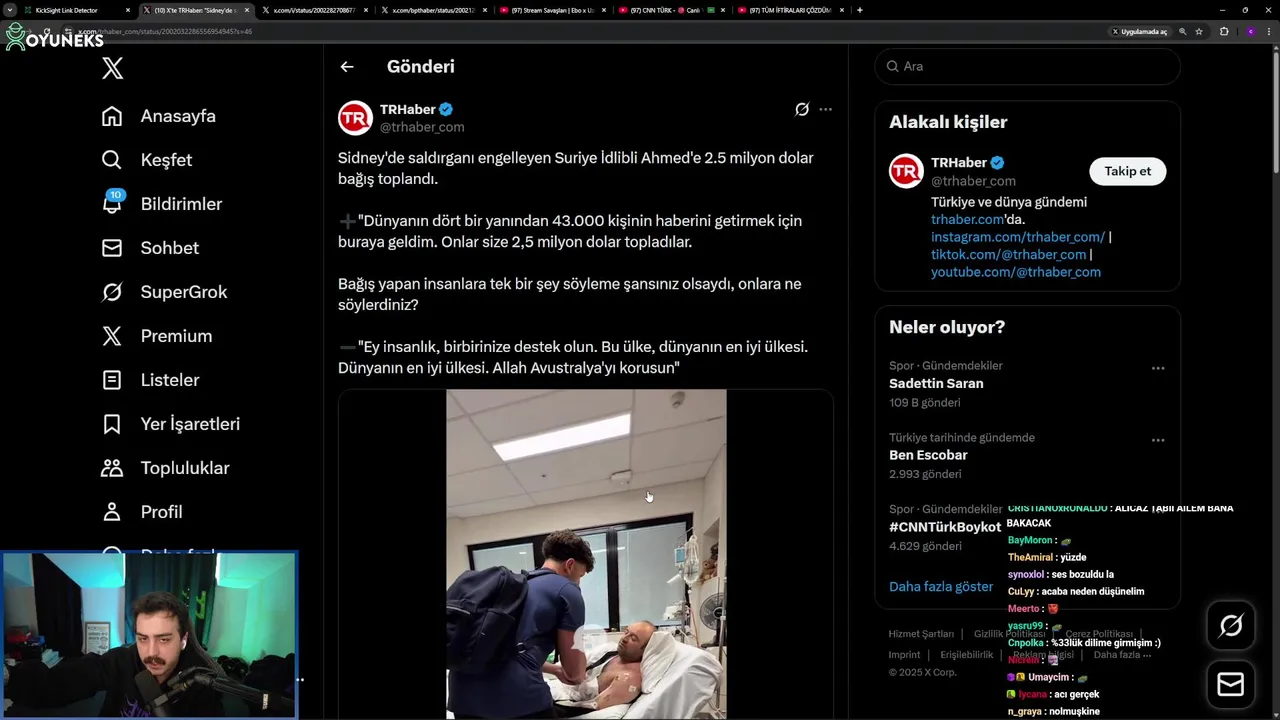
Task: Click TRHaber name in Alakalı kişiler
Action: [x=959, y=162]
